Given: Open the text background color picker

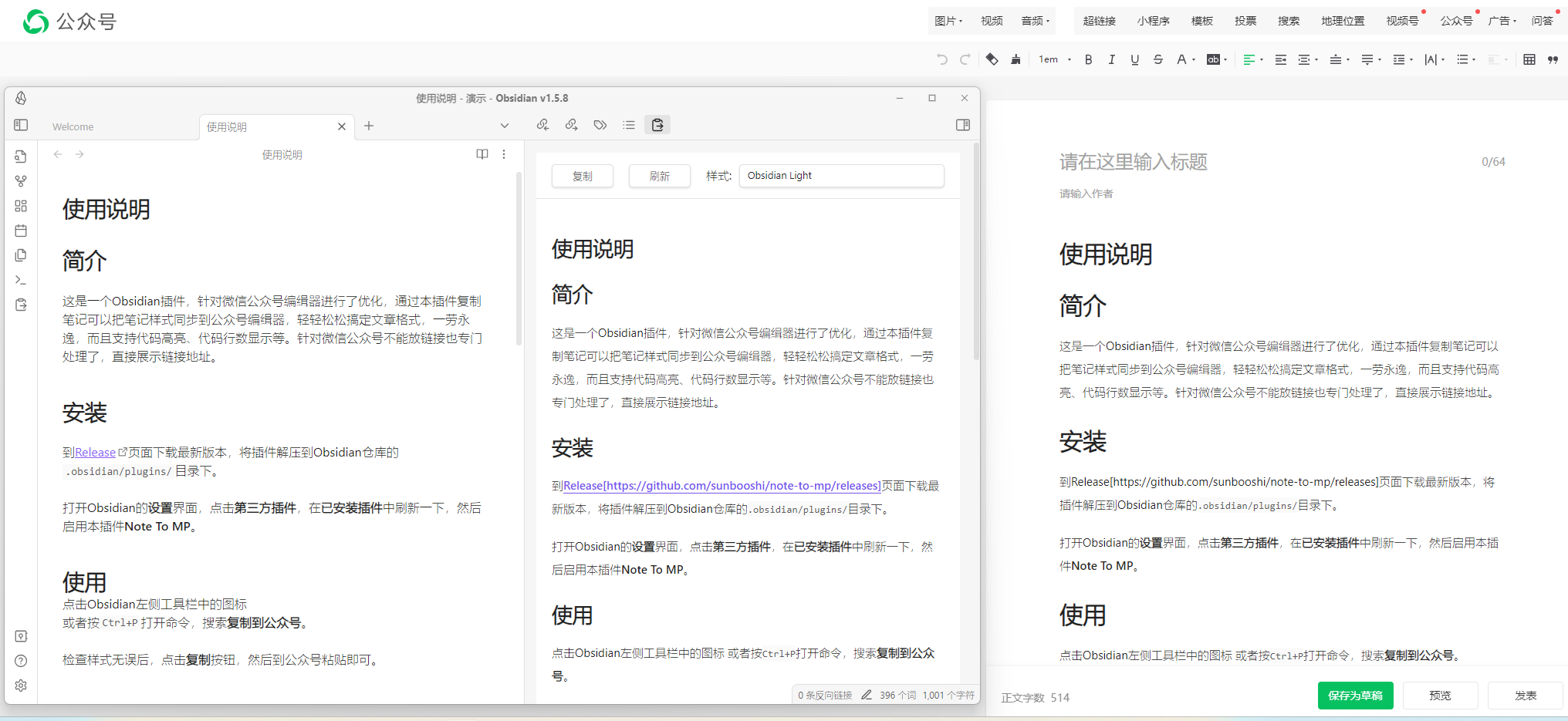Looking at the screenshot, I should [x=1216, y=59].
